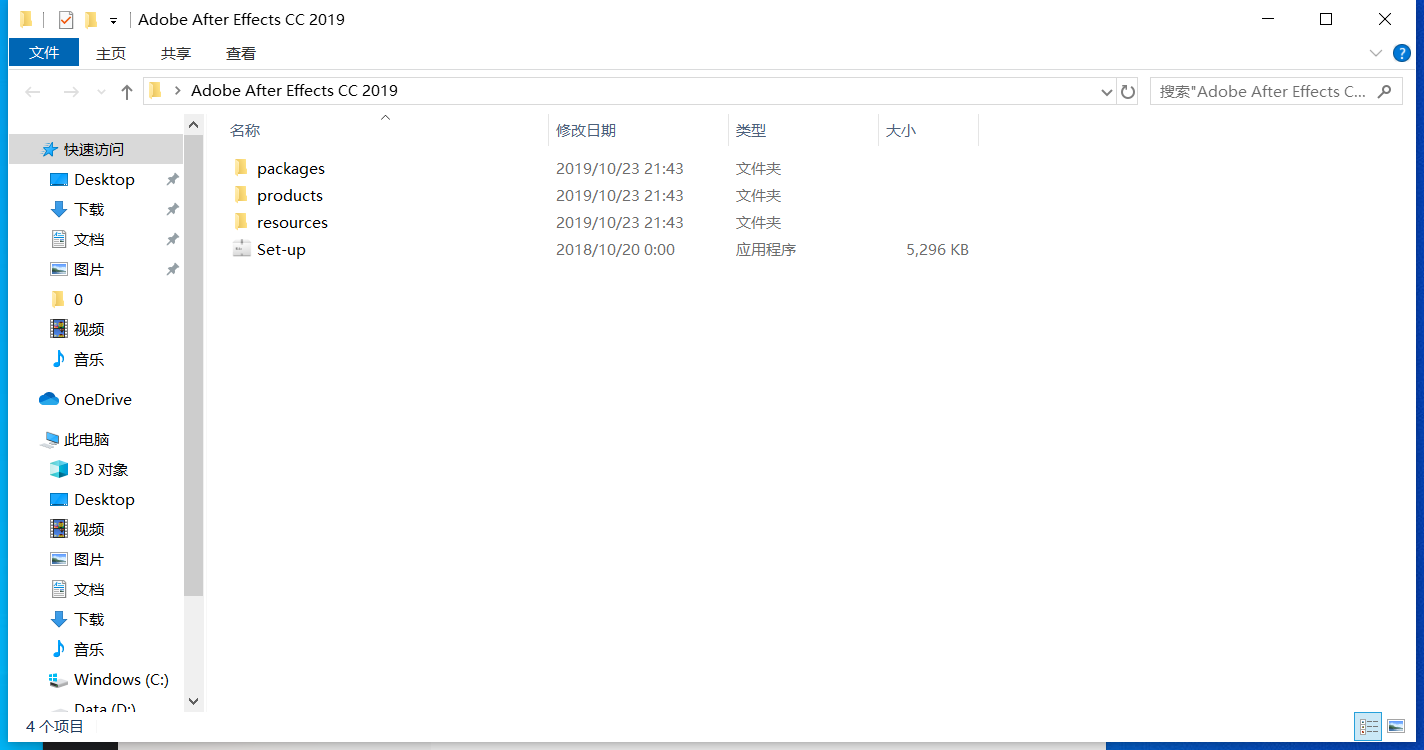Image resolution: width=1424 pixels, height=750 pixels.
Task: Click the refresh icon beside address bar
Action: (x=1128, y=92)
